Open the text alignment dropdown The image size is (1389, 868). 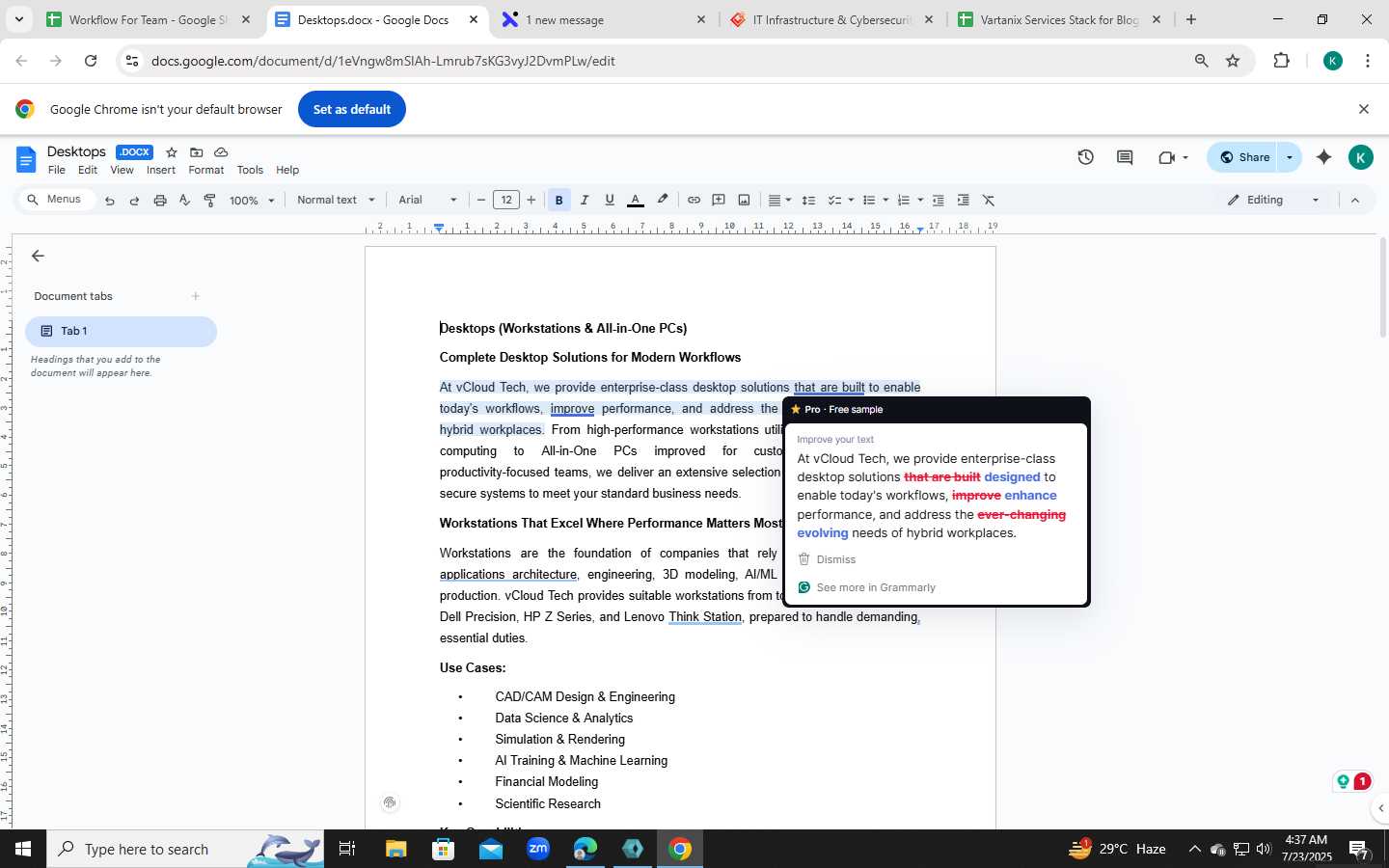(779, 201)
